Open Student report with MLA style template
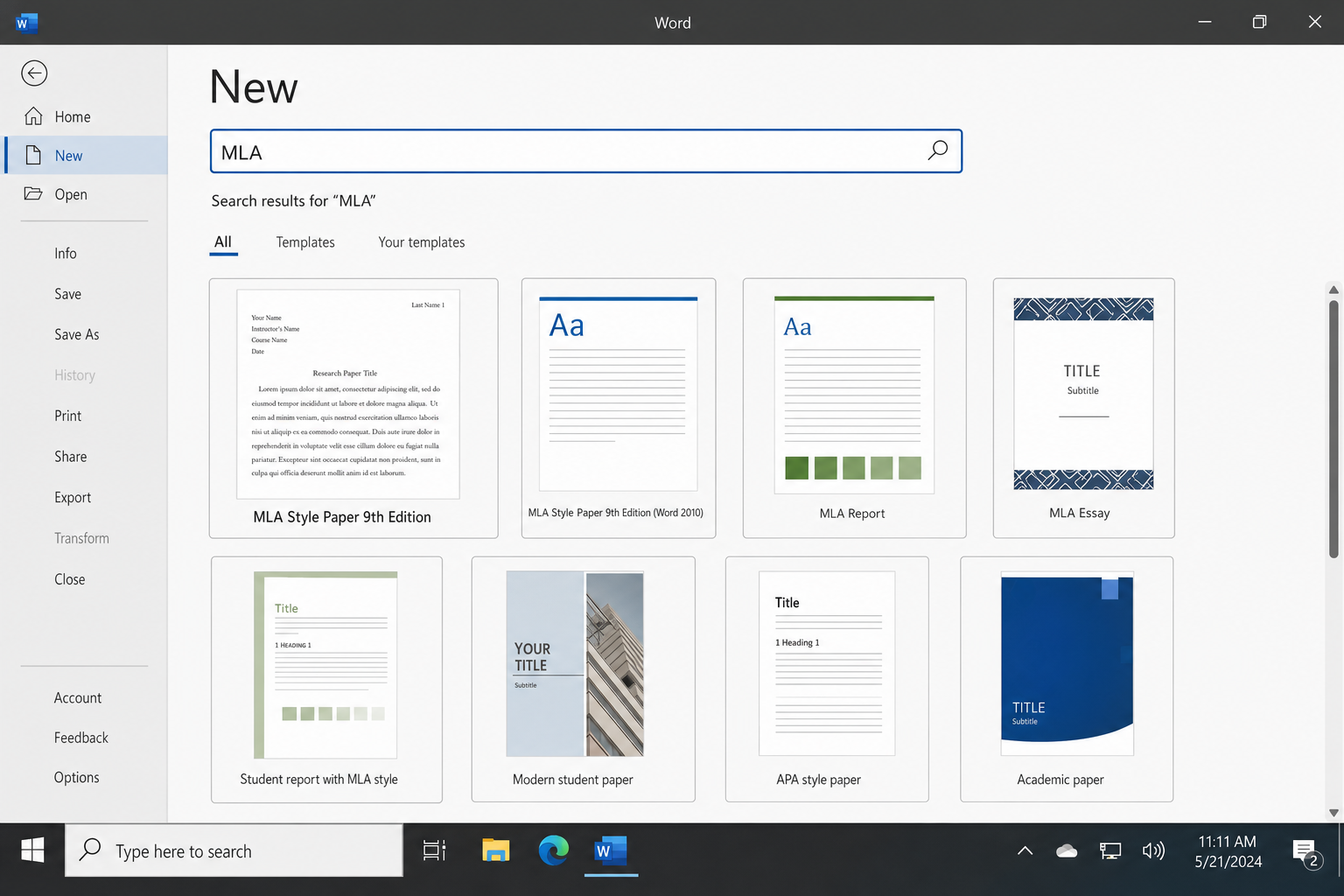This screenshot has height=896, width=1344. pos(326,679)
